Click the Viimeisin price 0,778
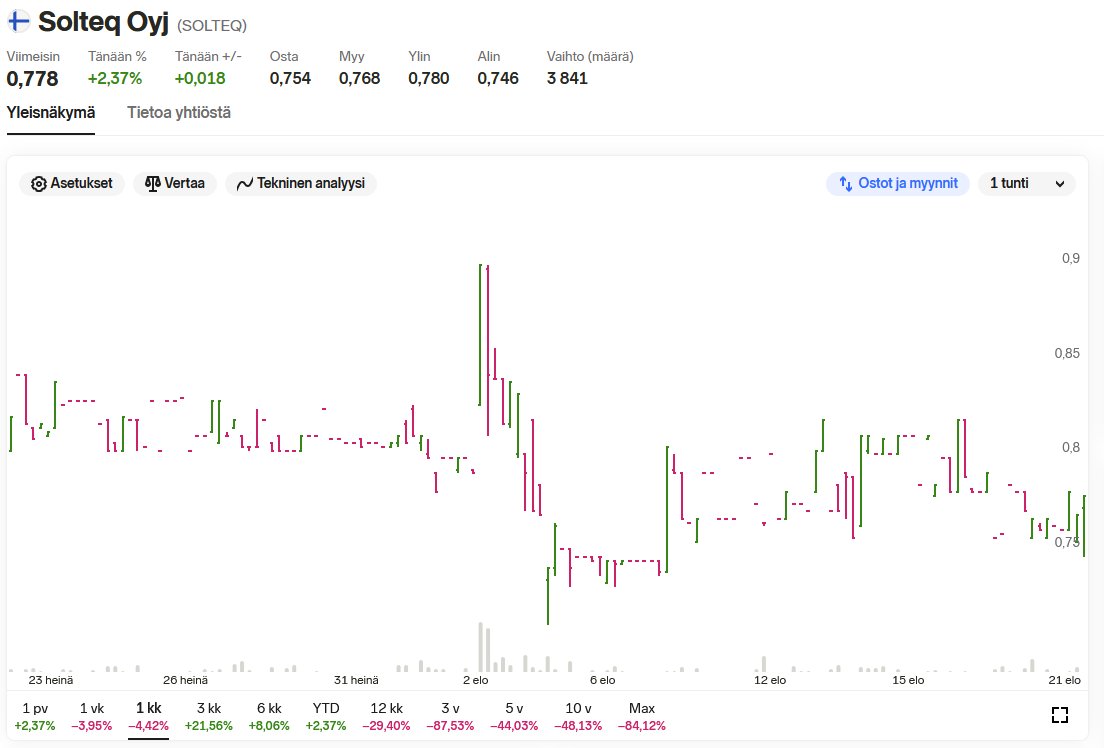The width and height of the screenshot is (1104, 748). [32, 78]
